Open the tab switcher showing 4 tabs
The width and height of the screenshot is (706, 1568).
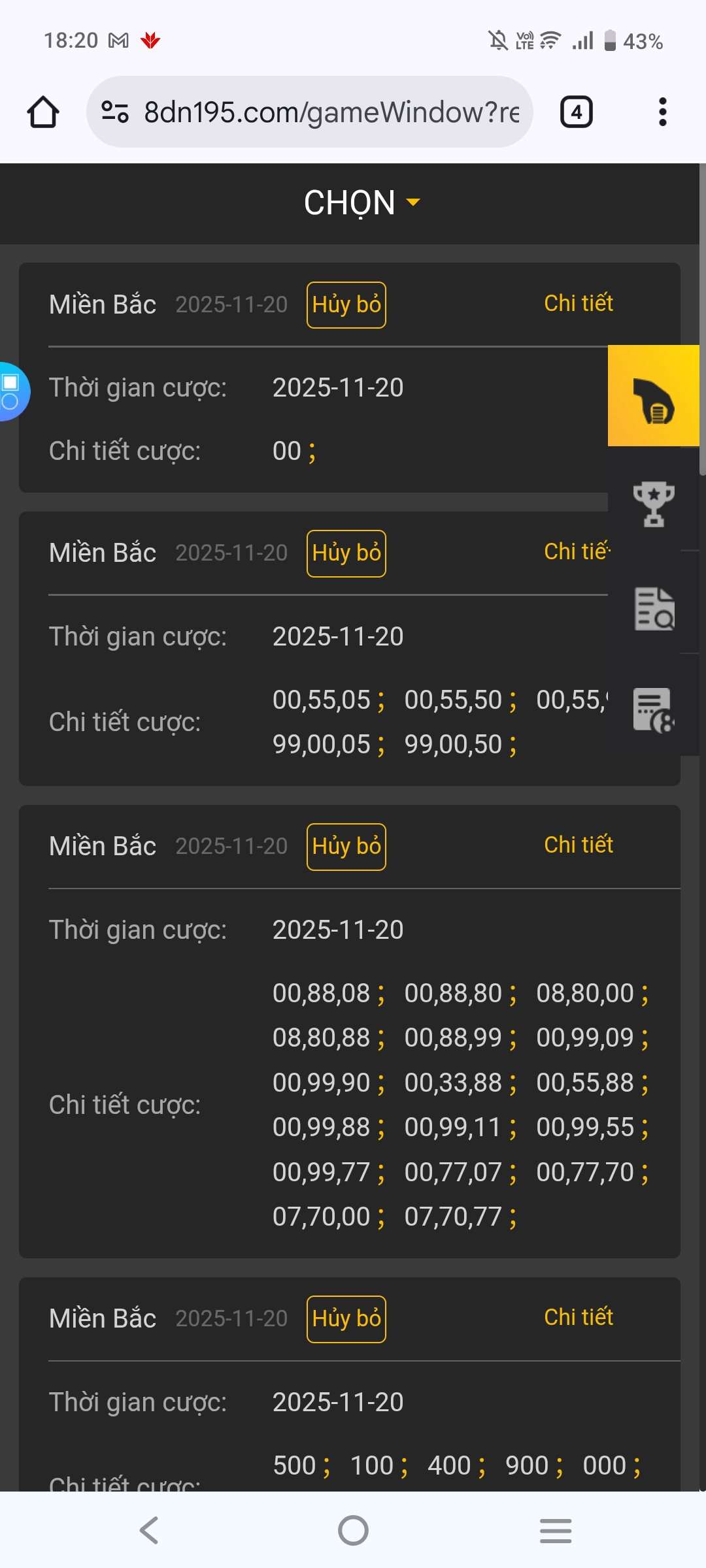coord(577,112)
